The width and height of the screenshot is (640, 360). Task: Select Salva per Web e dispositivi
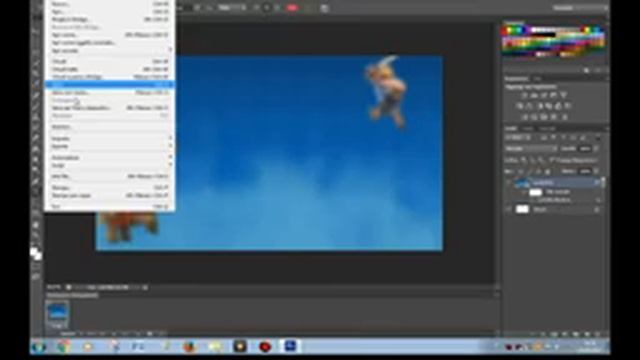point(109,108)
